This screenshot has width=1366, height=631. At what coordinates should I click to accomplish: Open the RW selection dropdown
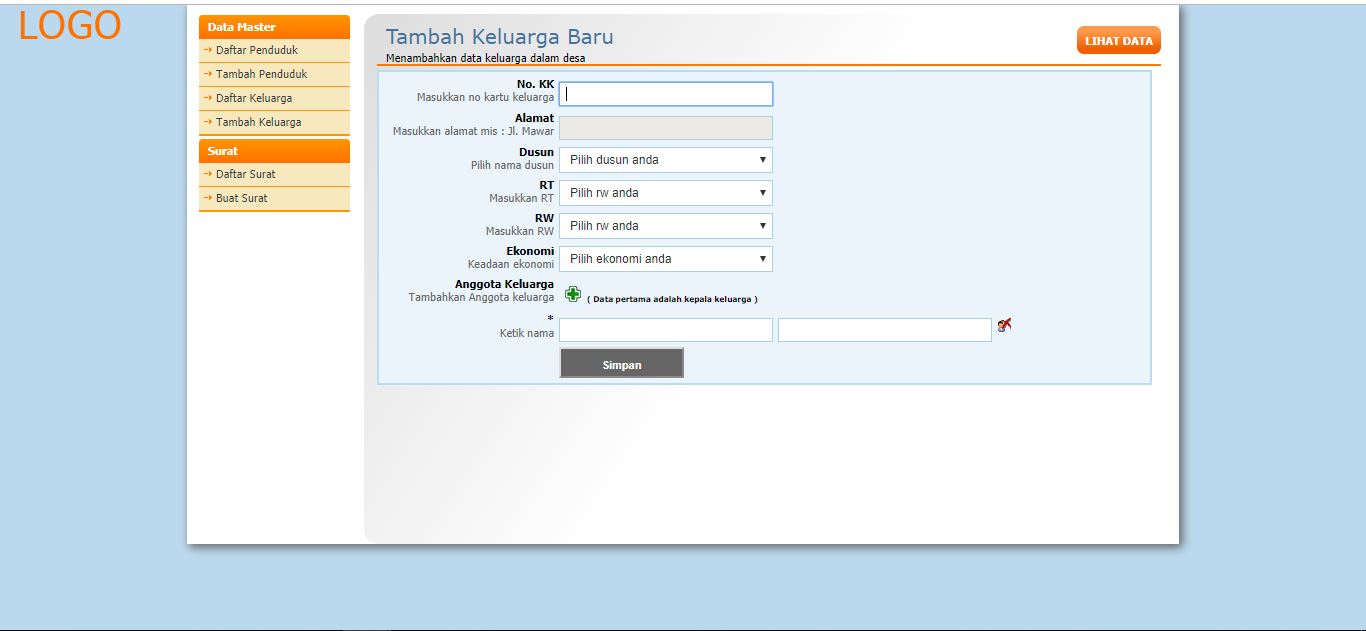(666, 225)
